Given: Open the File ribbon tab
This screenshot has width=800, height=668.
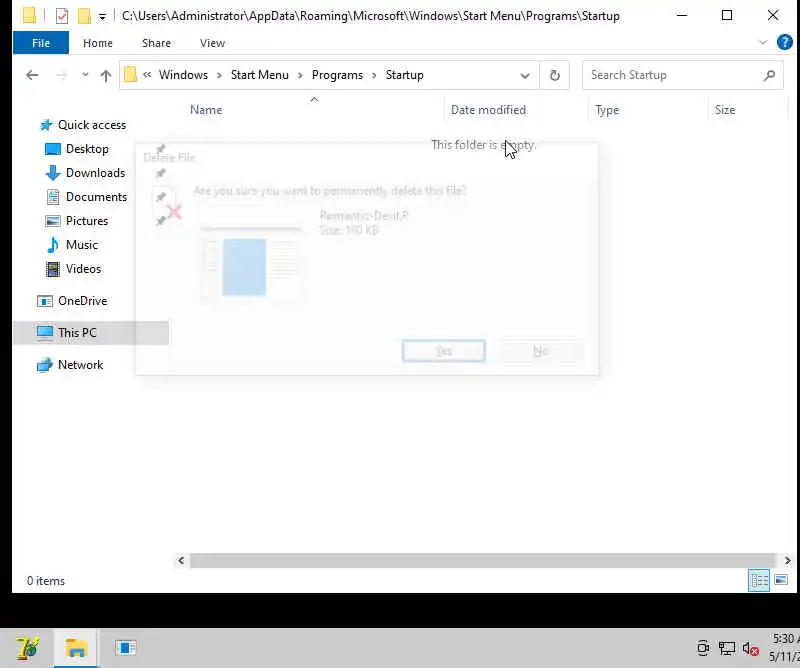Looking at the screenshot, I should click(41, 43).
